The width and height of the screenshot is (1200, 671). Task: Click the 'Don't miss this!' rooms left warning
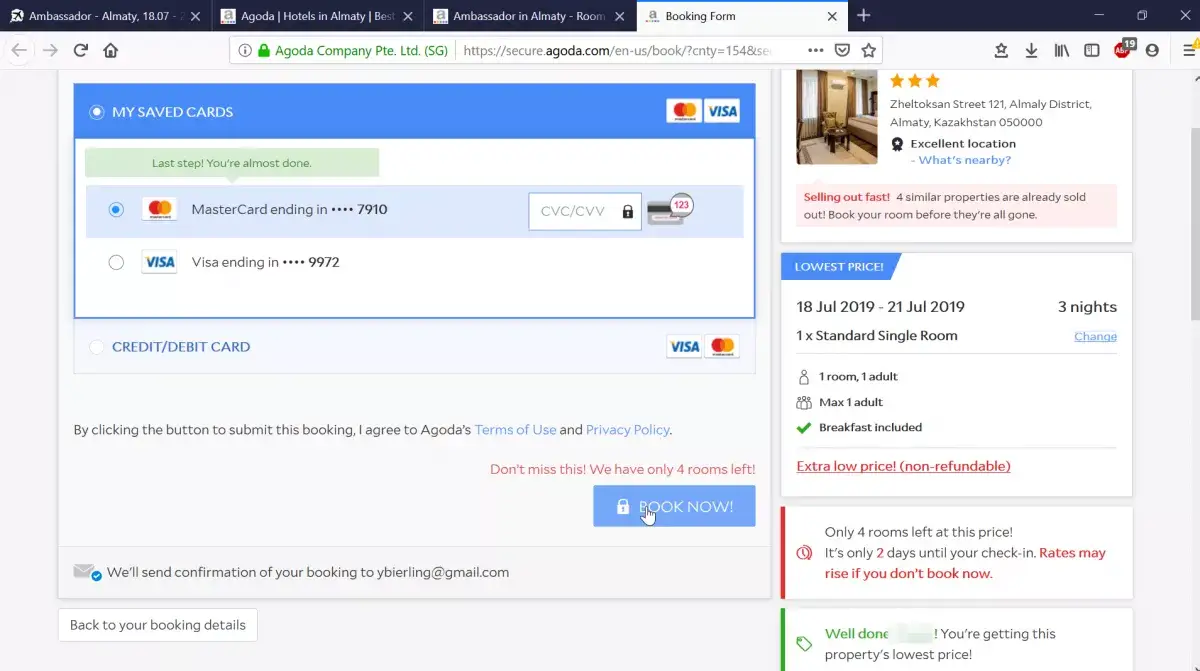(x=623, y=469)
